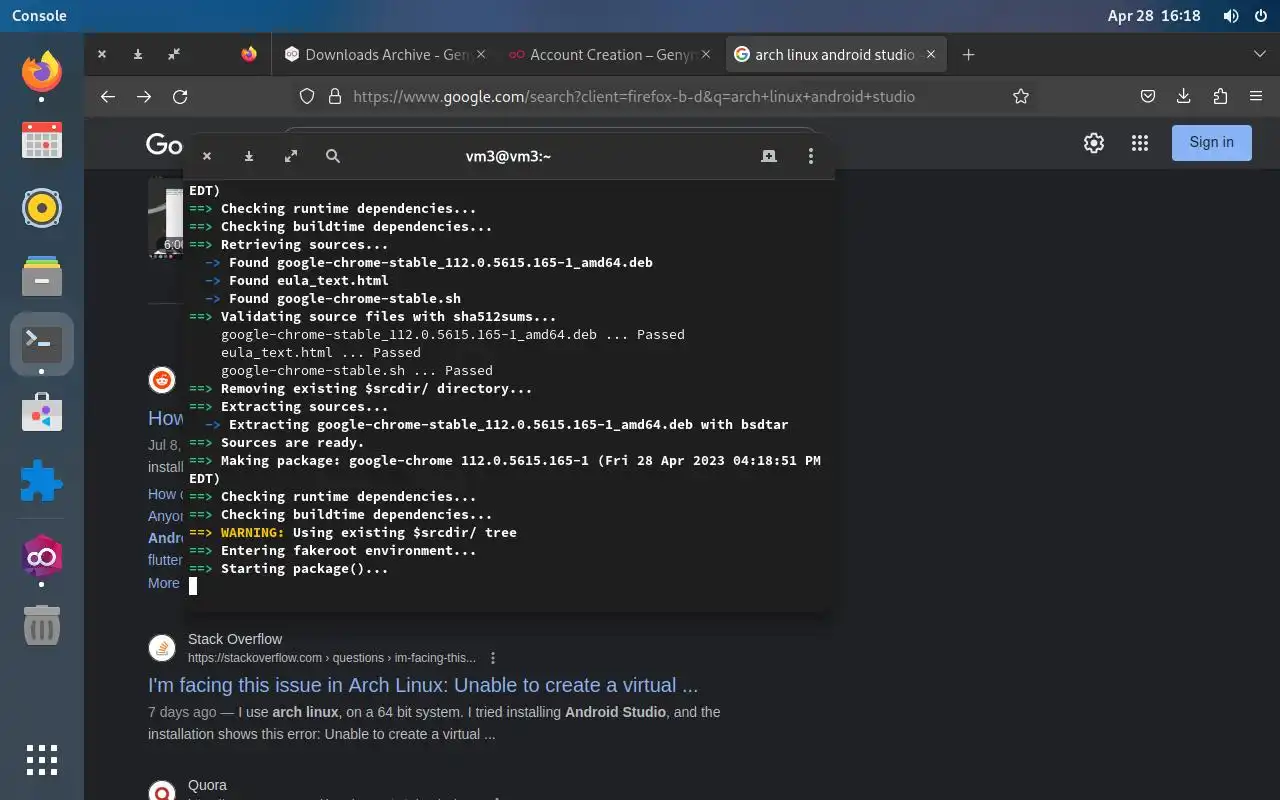Click the Google logo behind terminal
This screenshot has height=800, width=1280.
coord(164,144)
